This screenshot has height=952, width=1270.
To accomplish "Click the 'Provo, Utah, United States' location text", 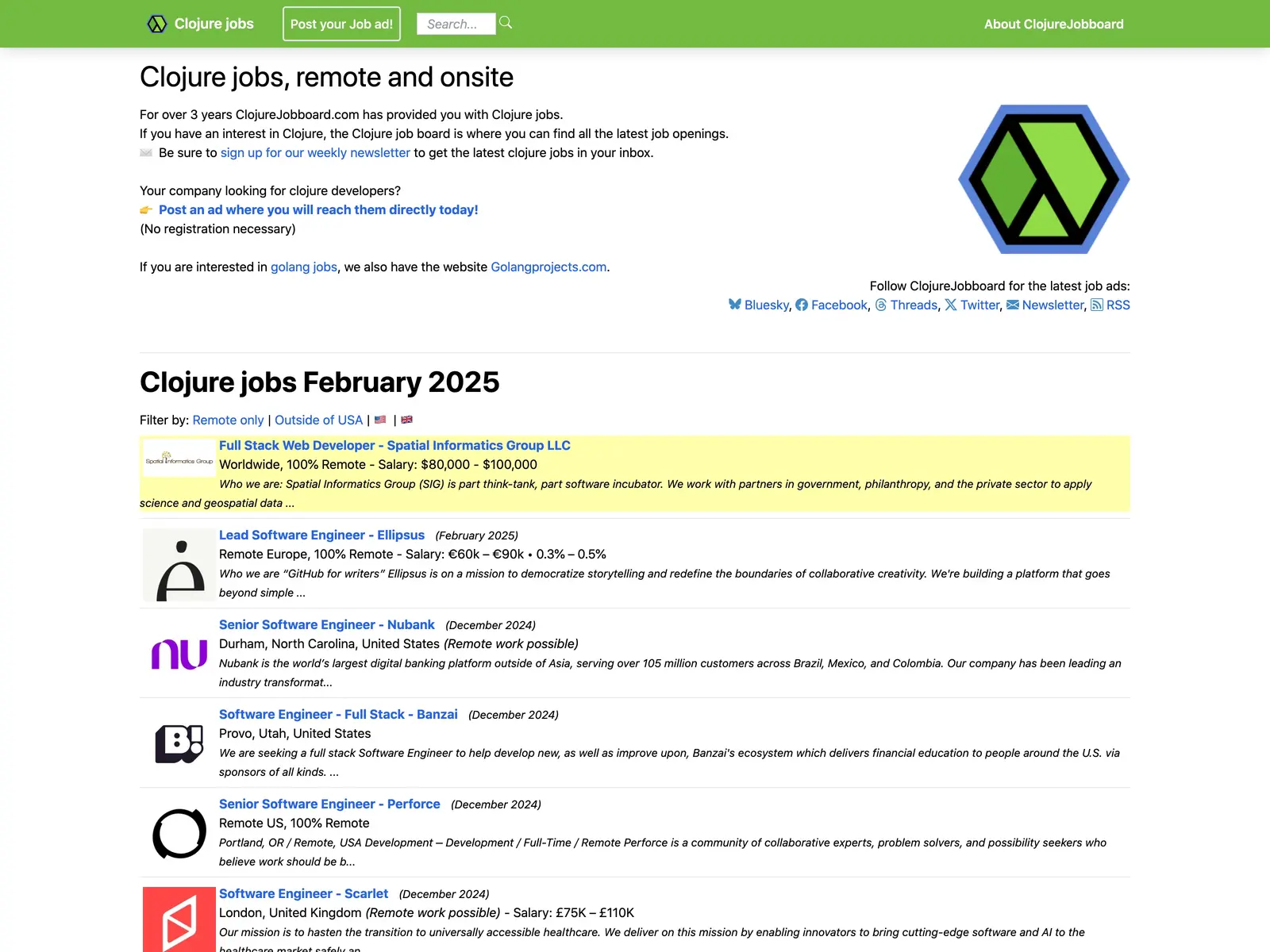I will 295,733.
